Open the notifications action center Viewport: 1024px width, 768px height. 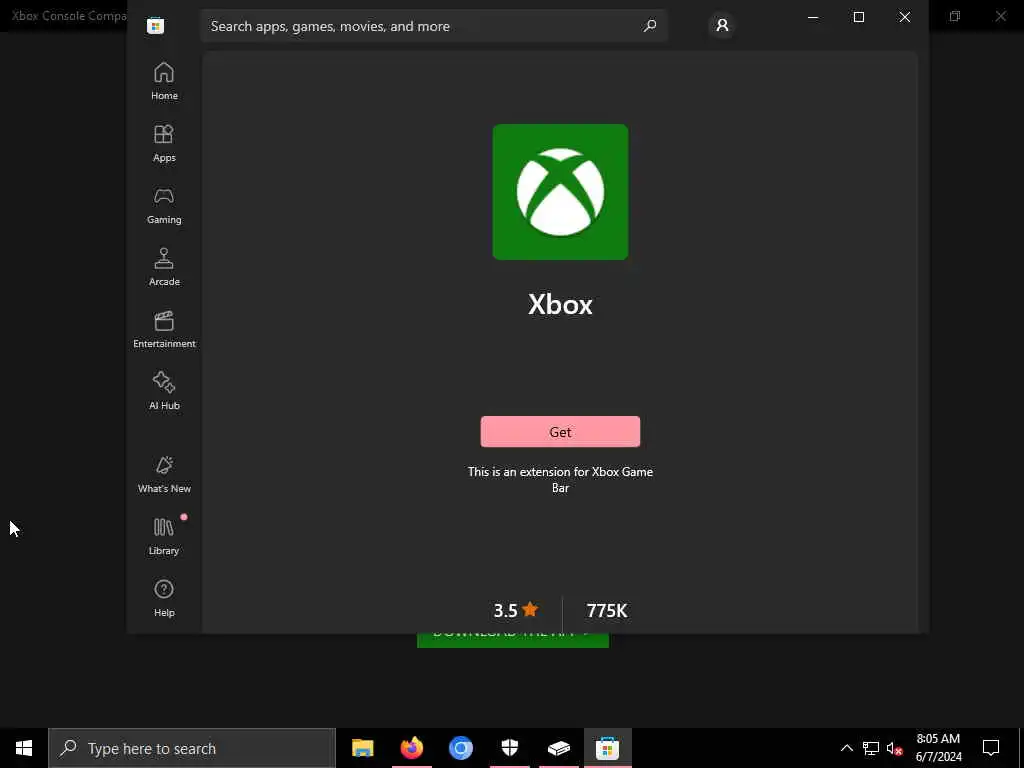[991, 748]
